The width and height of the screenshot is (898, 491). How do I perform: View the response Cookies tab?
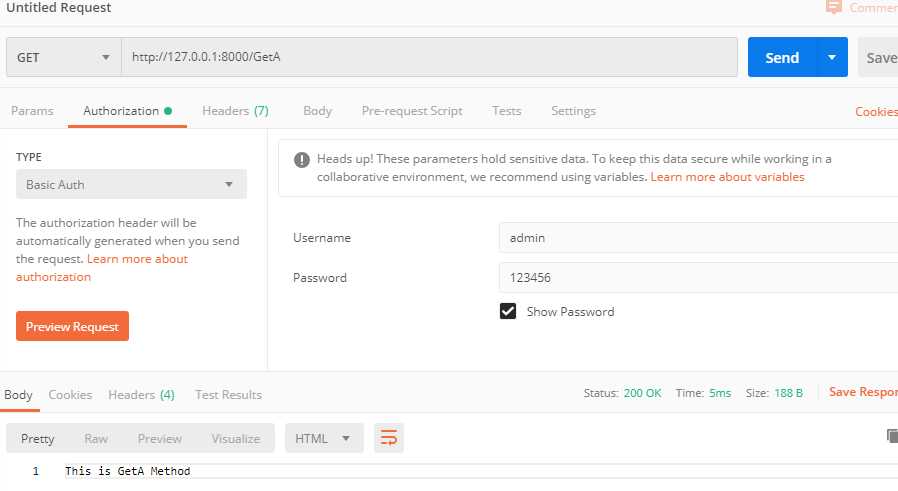[70, 395]
